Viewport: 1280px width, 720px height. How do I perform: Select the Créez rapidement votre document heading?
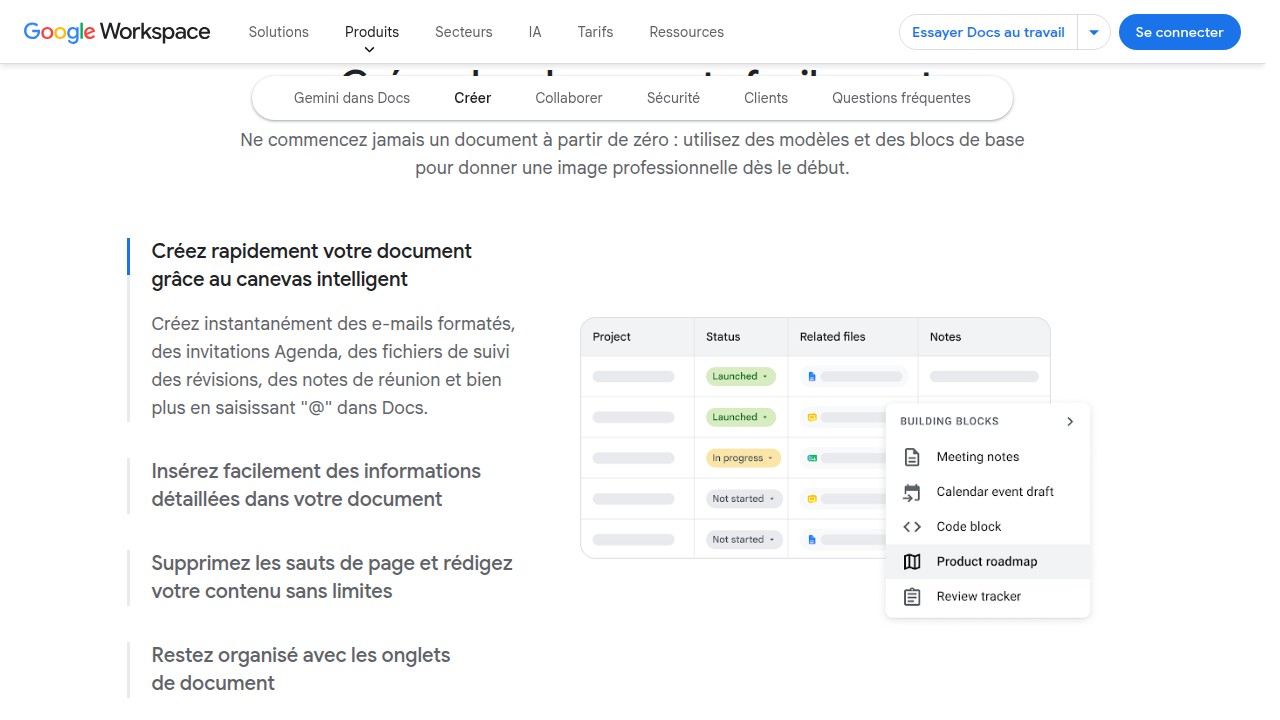tap(312, 265)
